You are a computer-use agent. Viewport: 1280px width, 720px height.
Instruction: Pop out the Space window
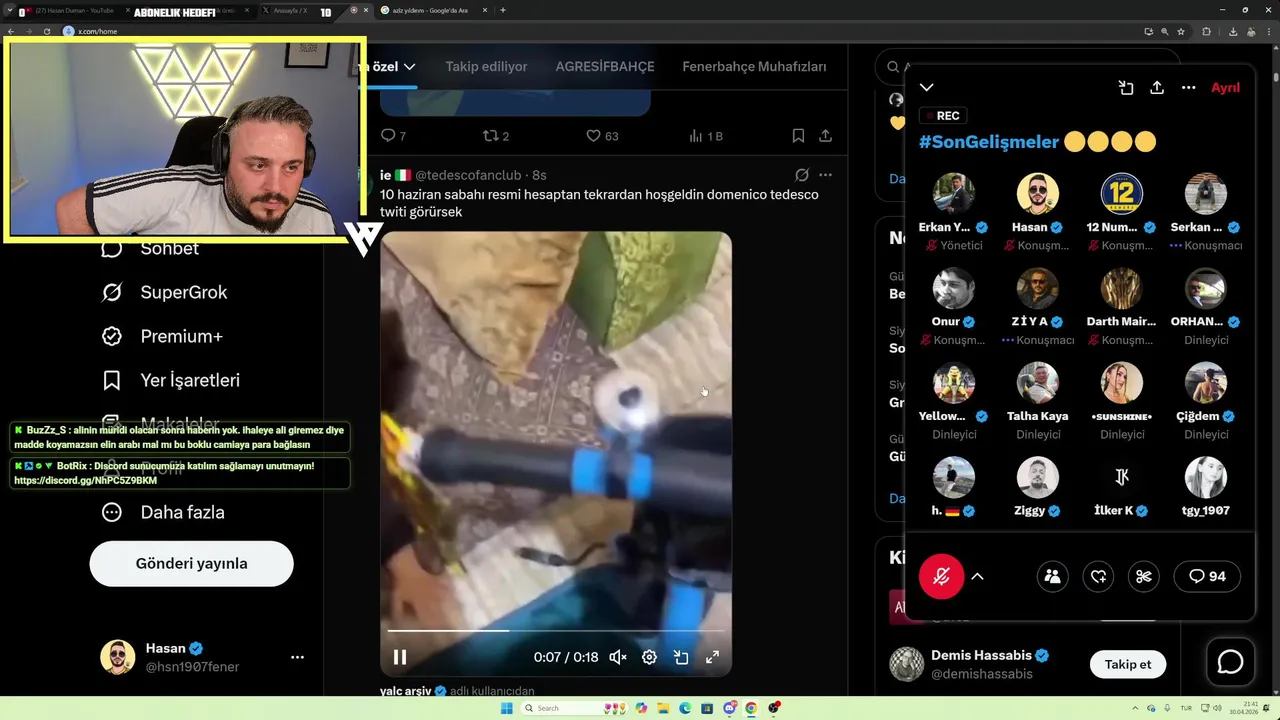[1126, 87]
